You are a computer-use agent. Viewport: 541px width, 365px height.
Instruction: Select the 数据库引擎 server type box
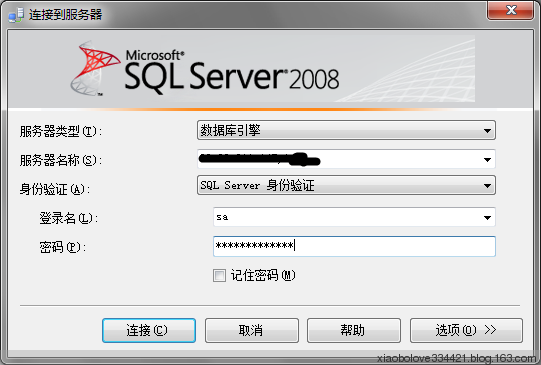[x=346, y=130]
